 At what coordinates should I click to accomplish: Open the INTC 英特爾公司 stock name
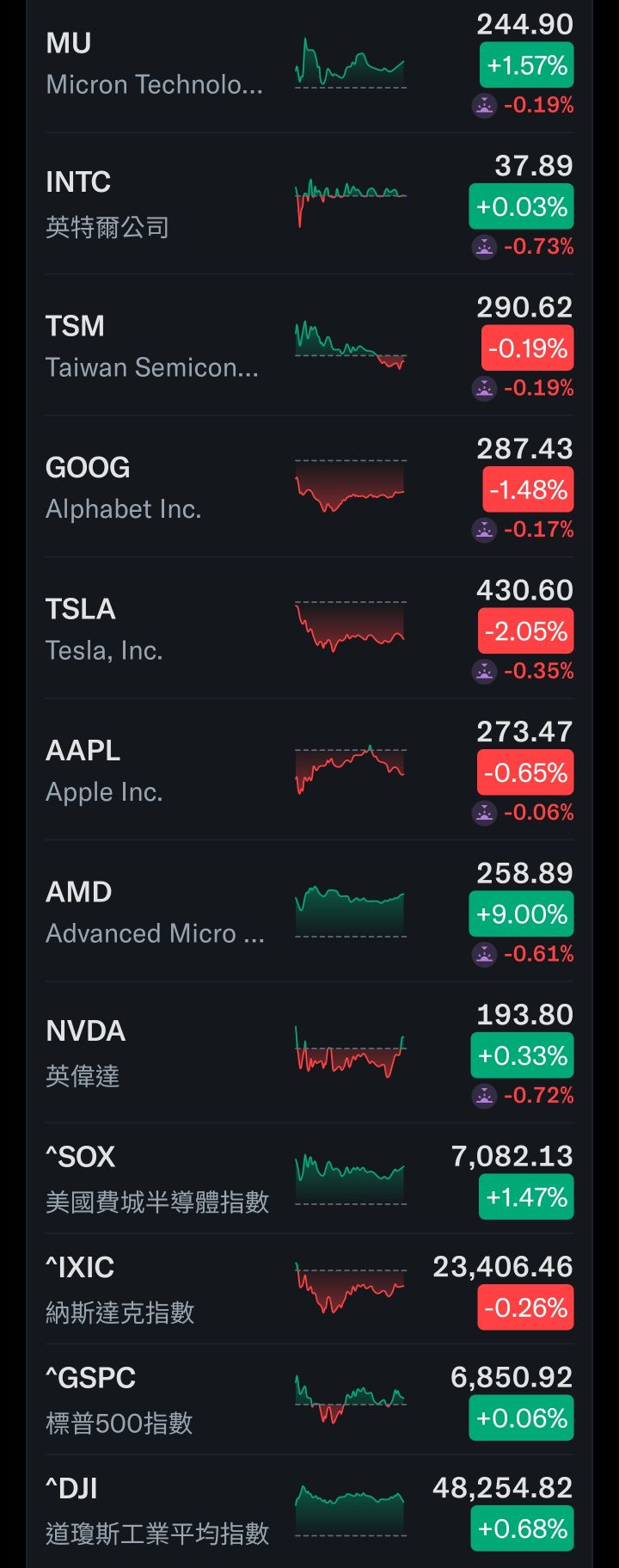tap(107, 227)
